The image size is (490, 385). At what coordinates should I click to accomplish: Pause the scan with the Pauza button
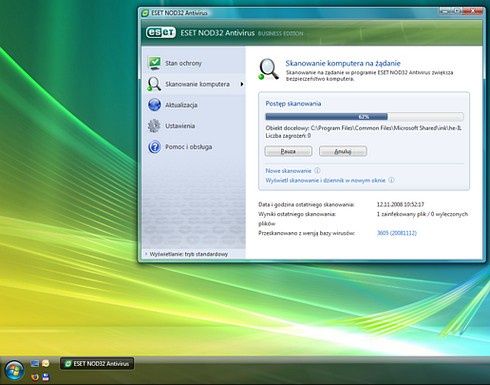288,151
